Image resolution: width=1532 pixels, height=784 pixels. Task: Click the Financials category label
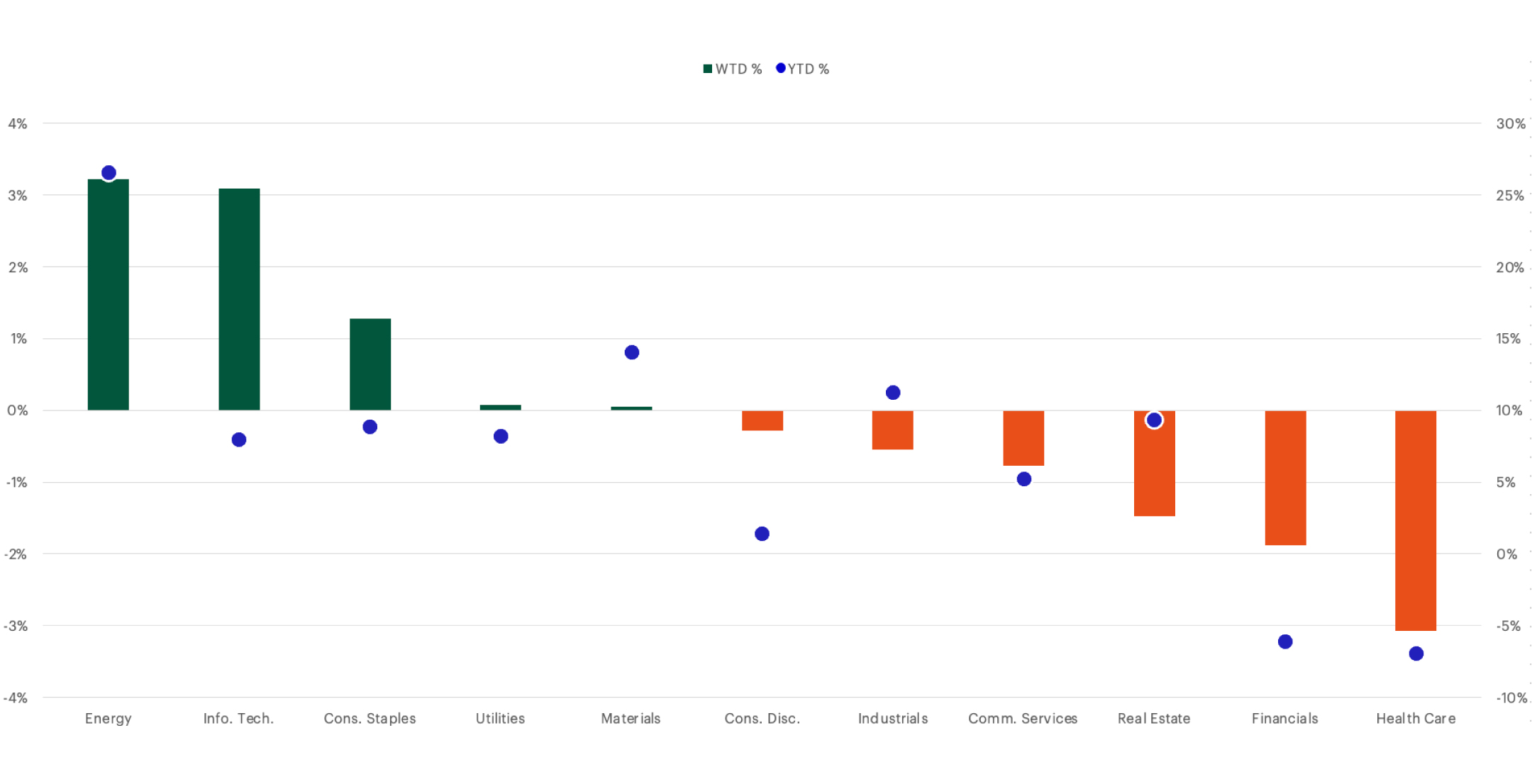pos(1284,718)
